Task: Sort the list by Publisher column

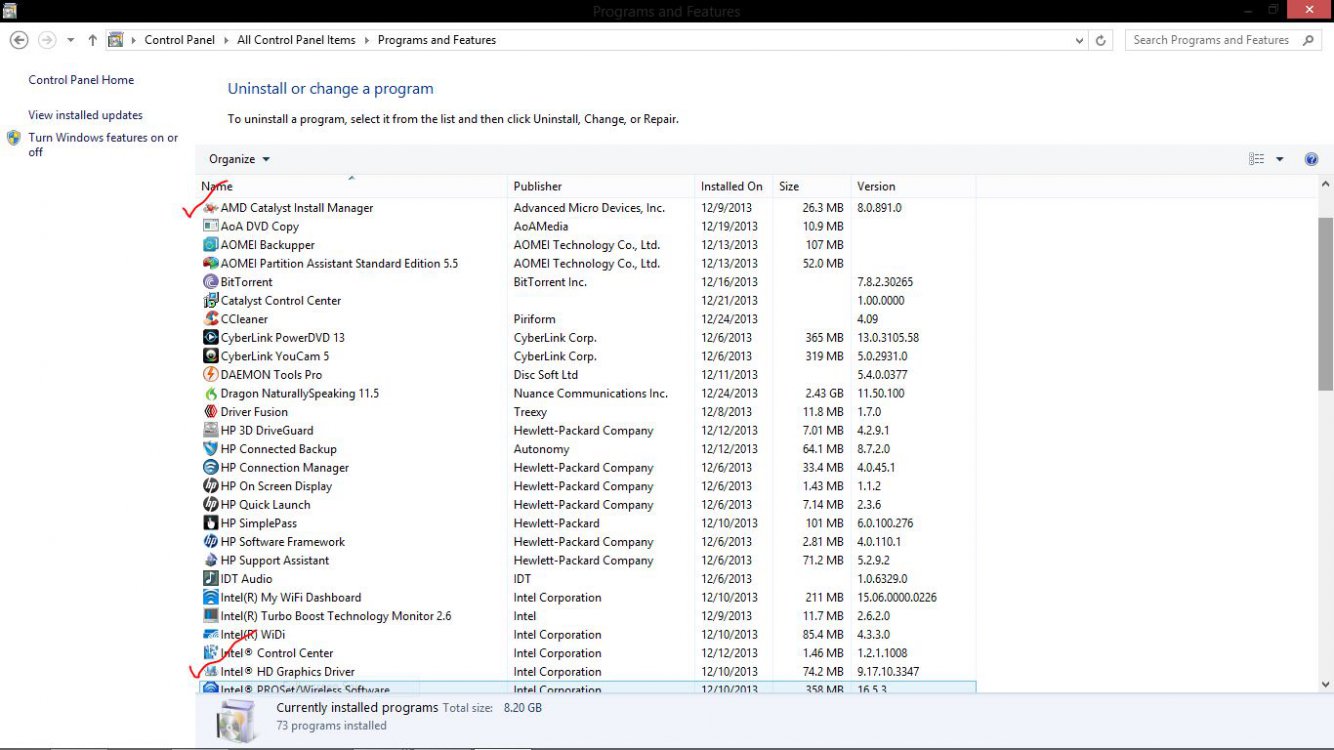Action: pos(601,186)
